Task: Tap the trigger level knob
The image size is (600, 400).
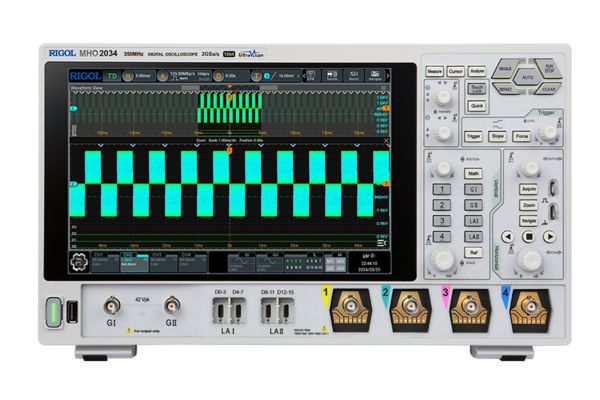Action: pos(549,133)
